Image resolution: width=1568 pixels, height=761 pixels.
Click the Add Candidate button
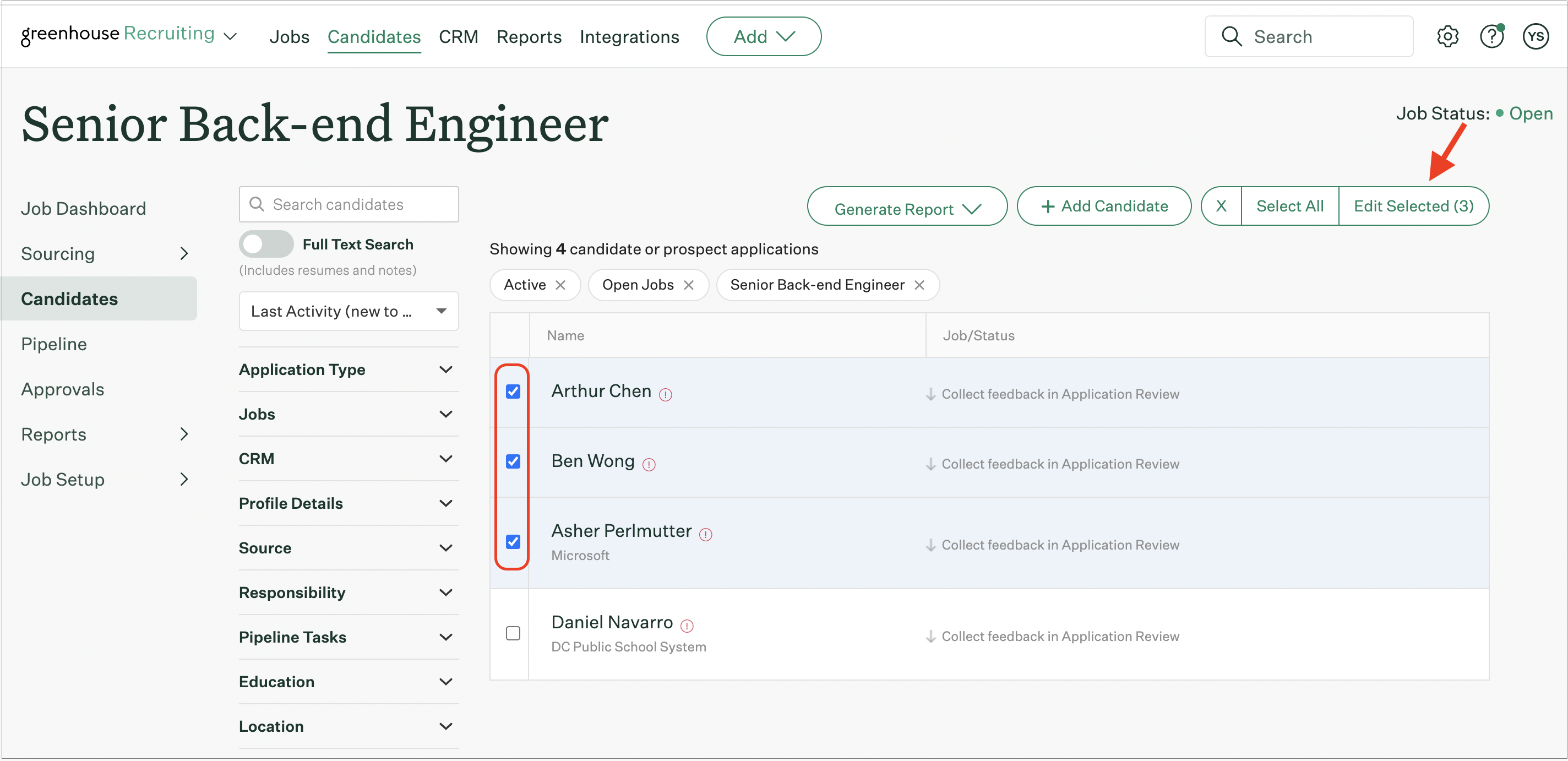click(1103, 206)
